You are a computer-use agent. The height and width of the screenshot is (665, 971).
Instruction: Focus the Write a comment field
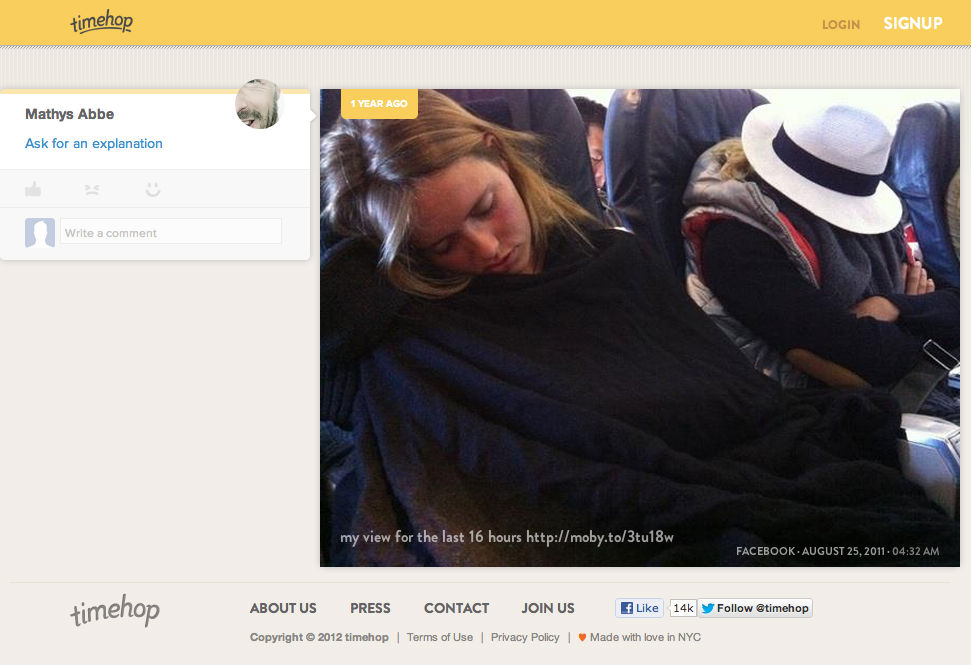(x=170, y=233)
